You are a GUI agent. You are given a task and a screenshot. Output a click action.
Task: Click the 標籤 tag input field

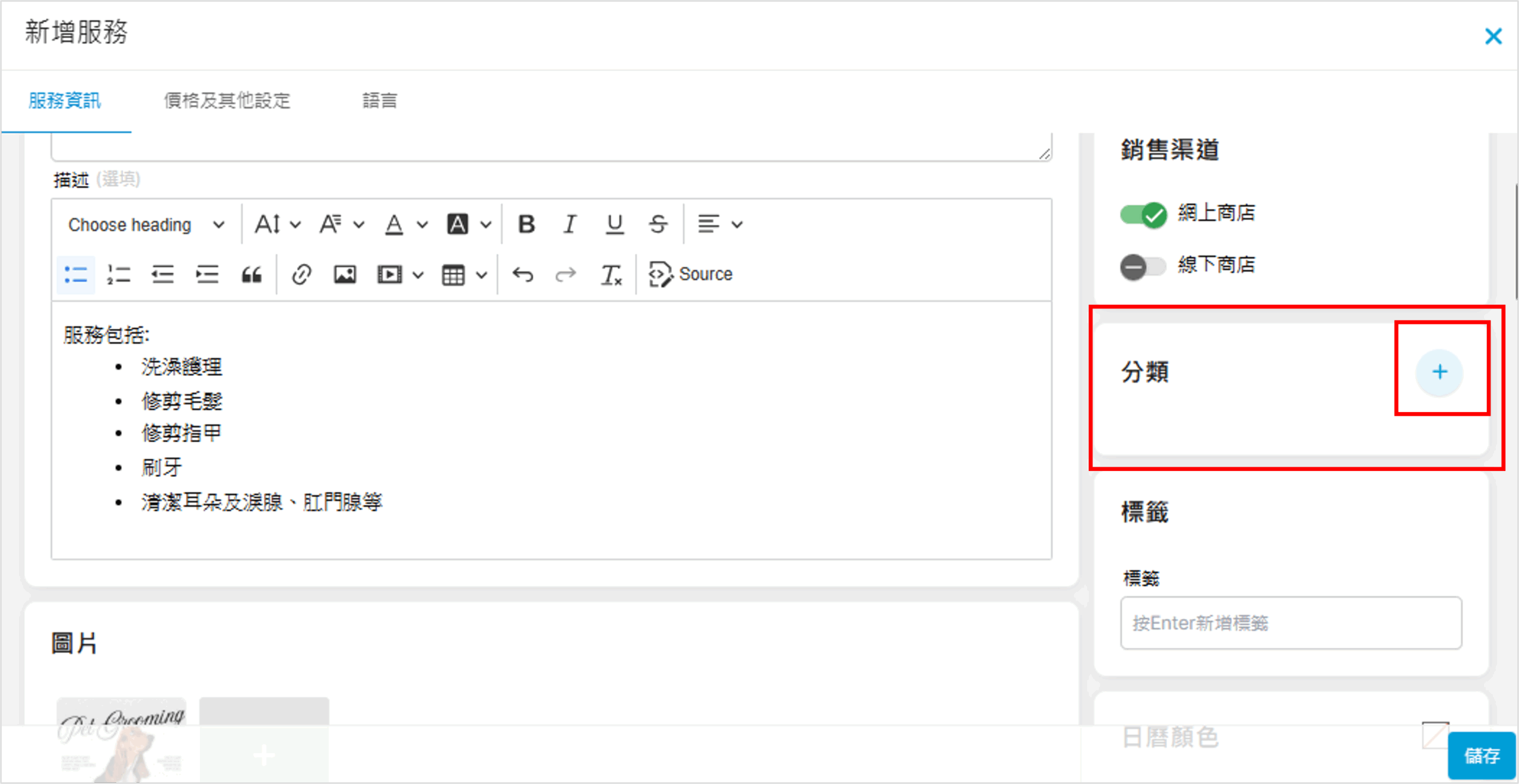pyautogui.click(x=1291, y=623)
